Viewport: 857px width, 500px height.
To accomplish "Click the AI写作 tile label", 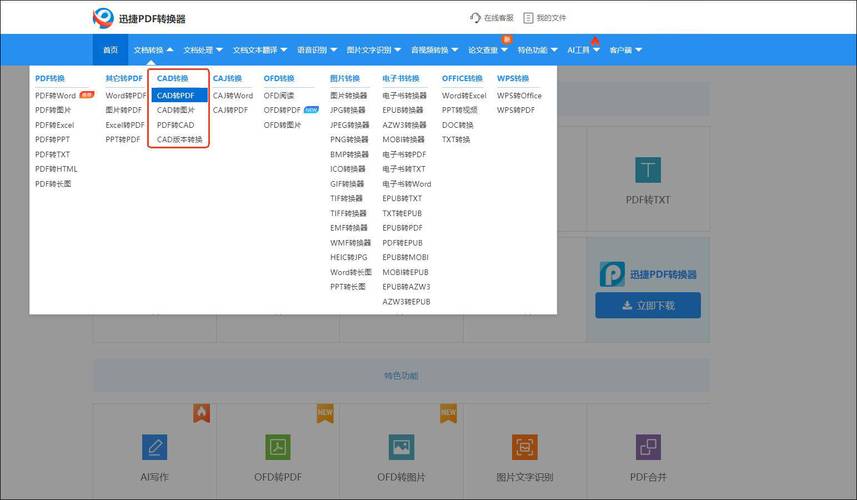I will 155,477.
